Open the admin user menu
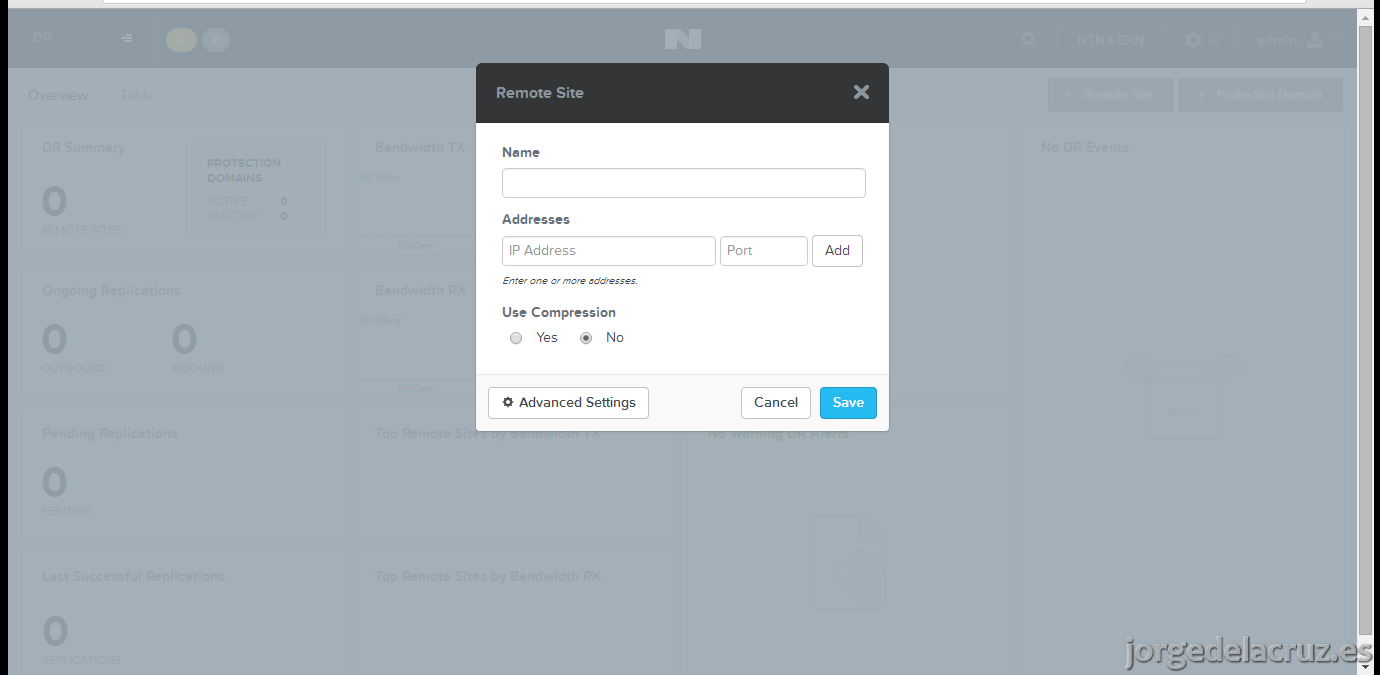The height and width of the screenshot is (675, 1380). (1297, 40)
